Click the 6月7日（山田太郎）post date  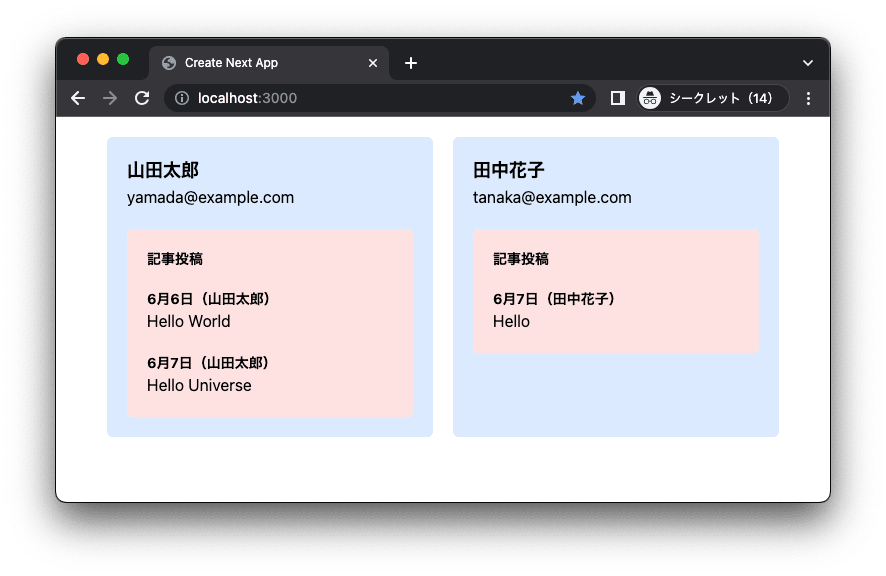pos(208,363)
